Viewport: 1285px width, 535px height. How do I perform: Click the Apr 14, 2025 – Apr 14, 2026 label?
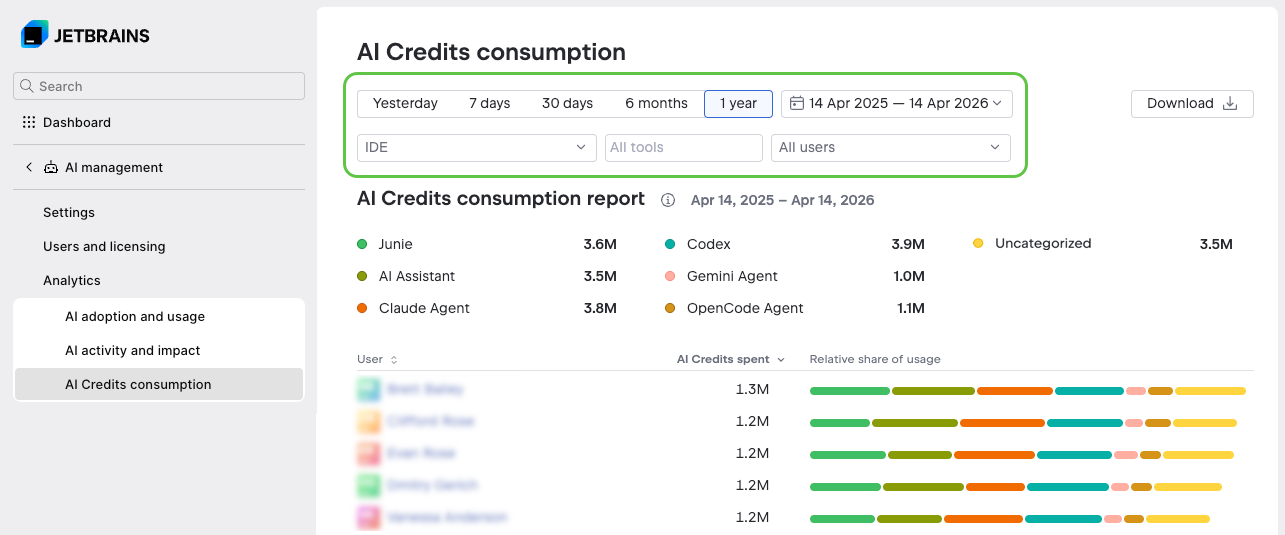[783, 200]
